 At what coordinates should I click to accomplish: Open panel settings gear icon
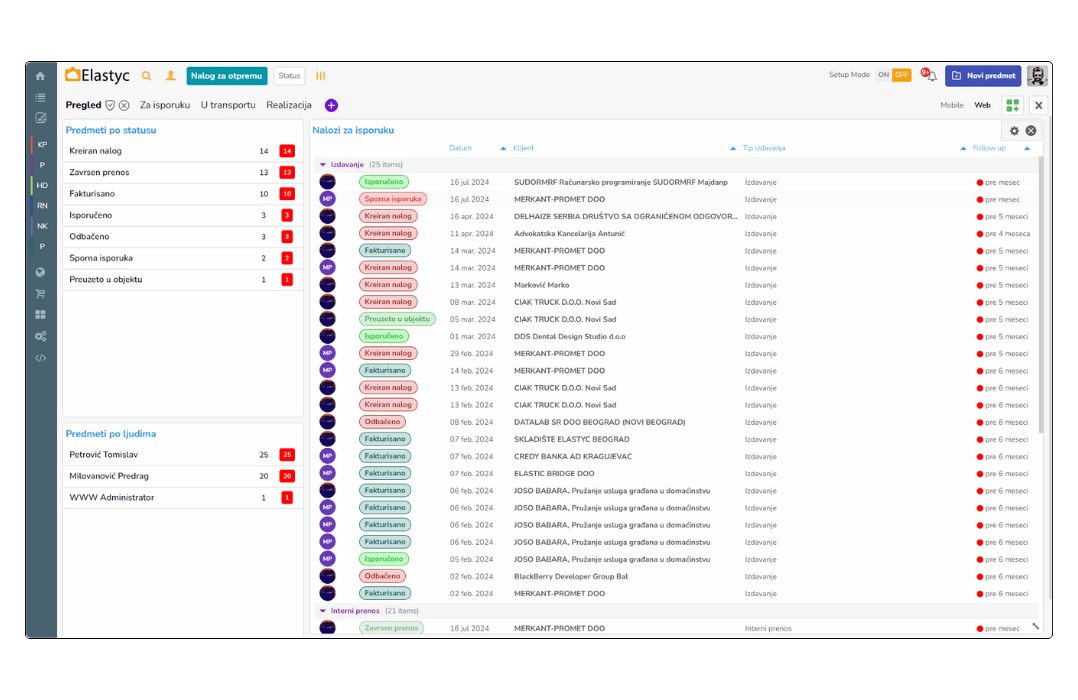[1014, 131]
